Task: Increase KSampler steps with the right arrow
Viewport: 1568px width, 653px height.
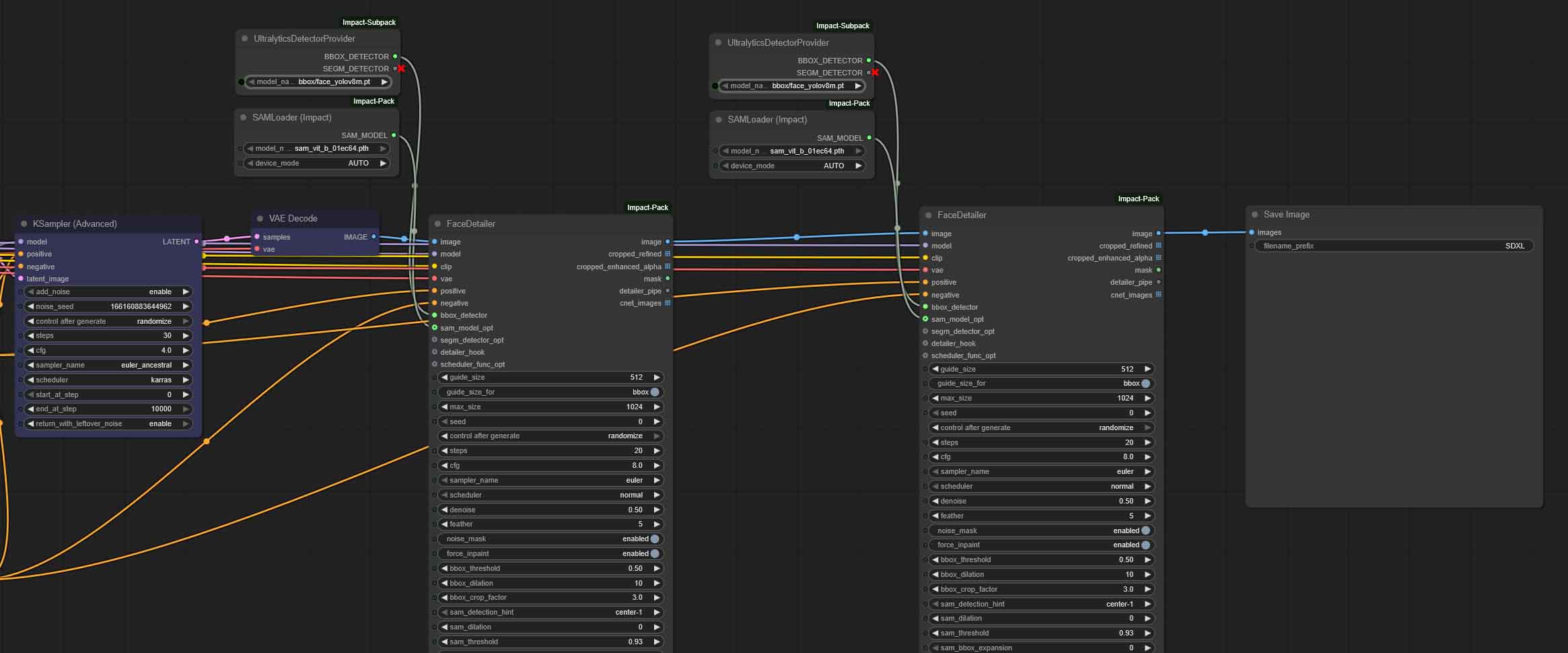Action: 186,335
